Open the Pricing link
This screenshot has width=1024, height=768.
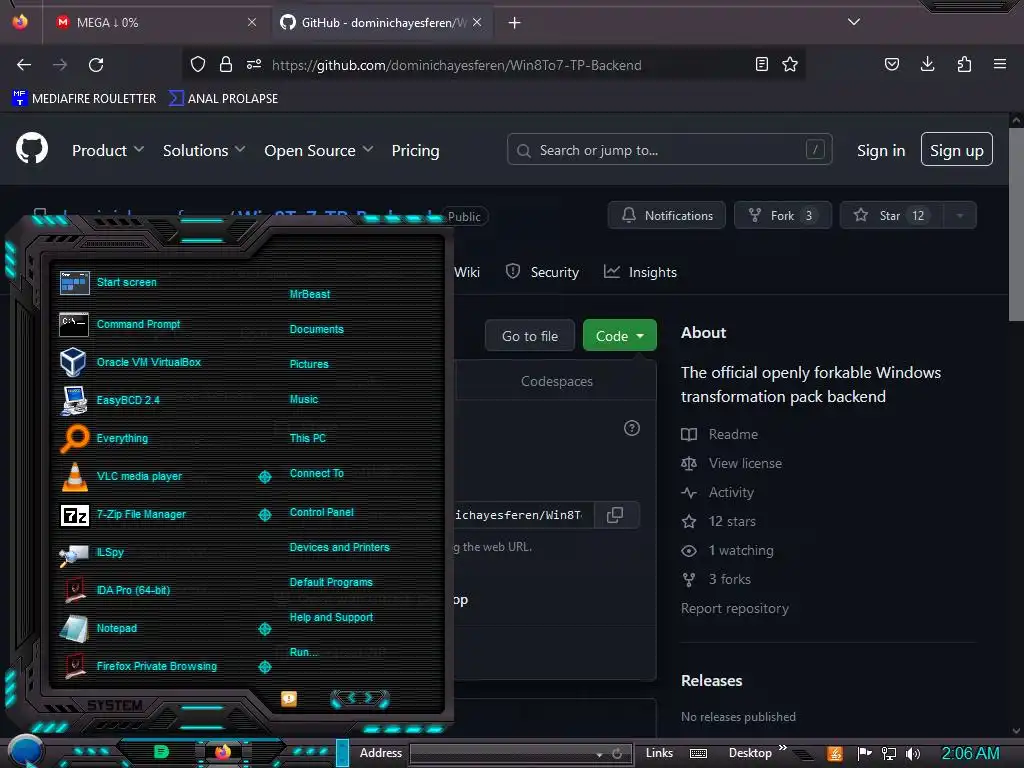[415, 151]
